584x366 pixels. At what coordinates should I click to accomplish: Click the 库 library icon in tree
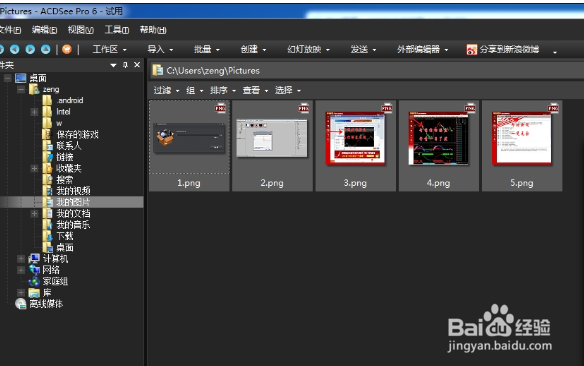[34, 293]
